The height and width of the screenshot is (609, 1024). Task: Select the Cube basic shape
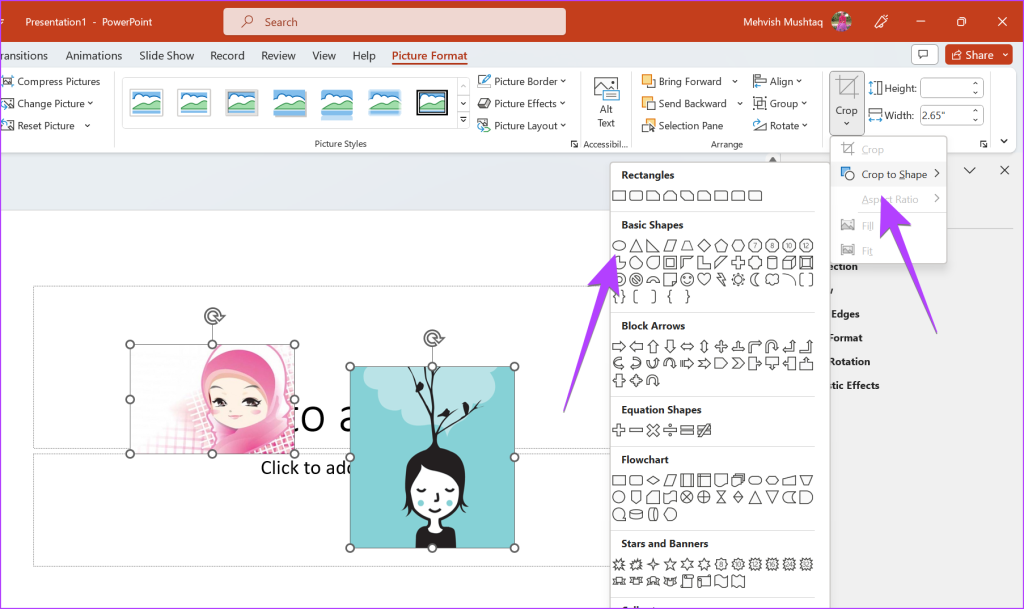(x=789, y=262)
